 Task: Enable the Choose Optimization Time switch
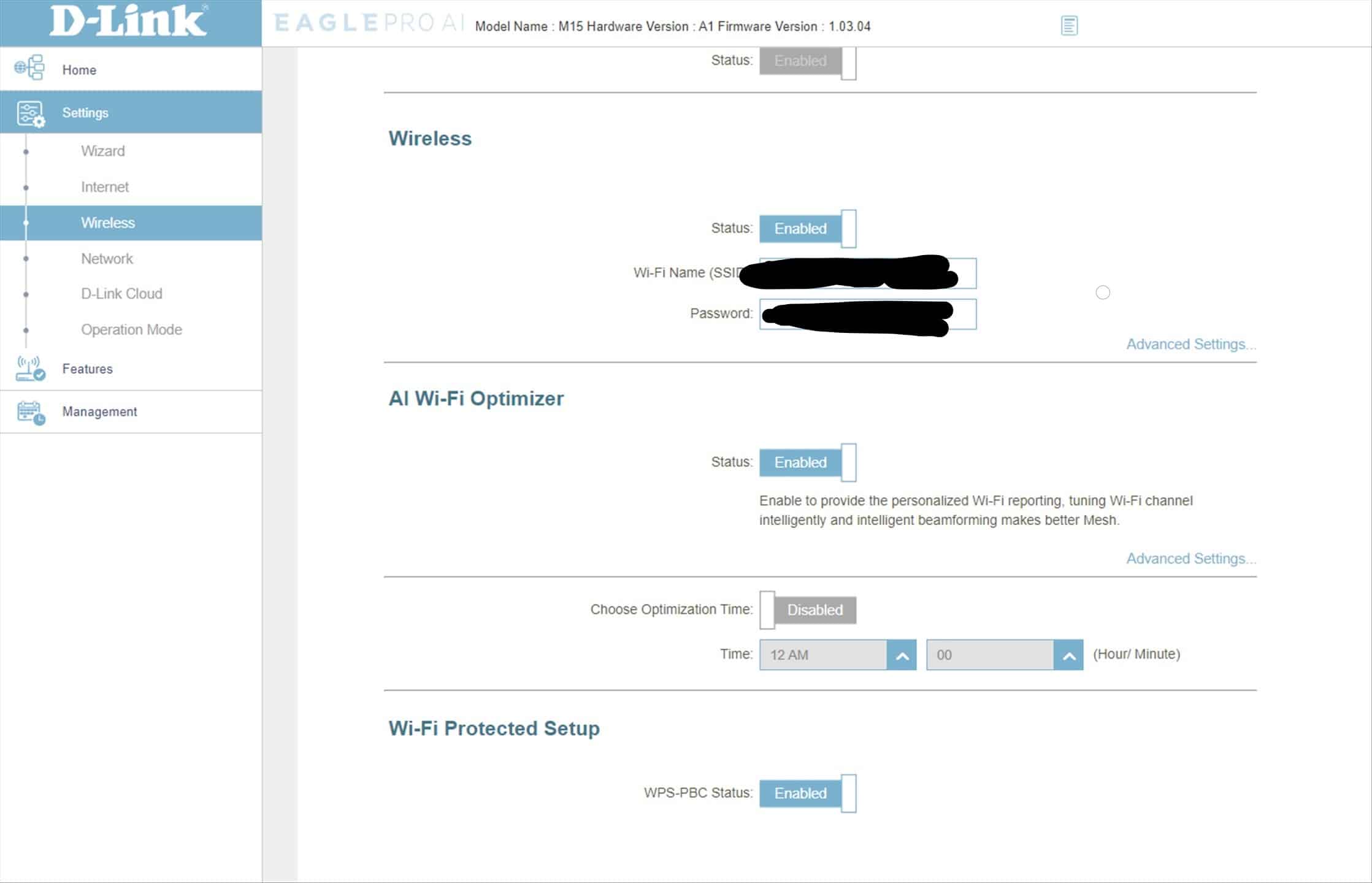coord(808,610)
